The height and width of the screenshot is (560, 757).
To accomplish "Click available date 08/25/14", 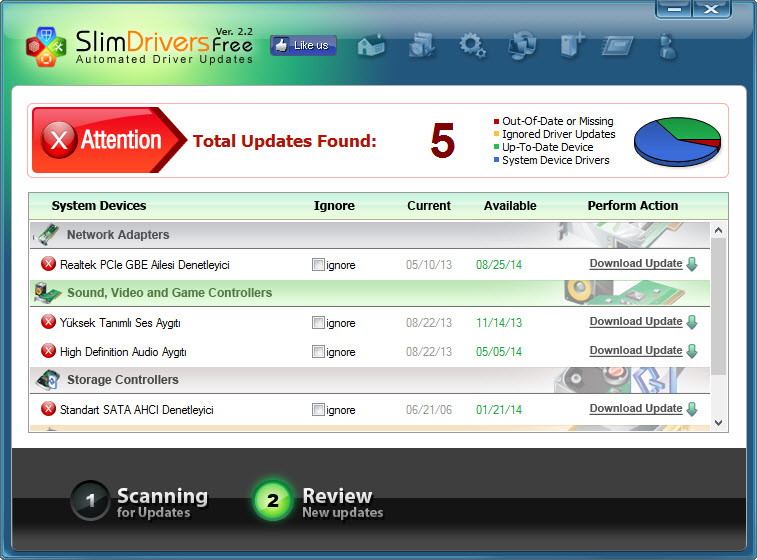I will pyautogui.click(x=499, y=265).
